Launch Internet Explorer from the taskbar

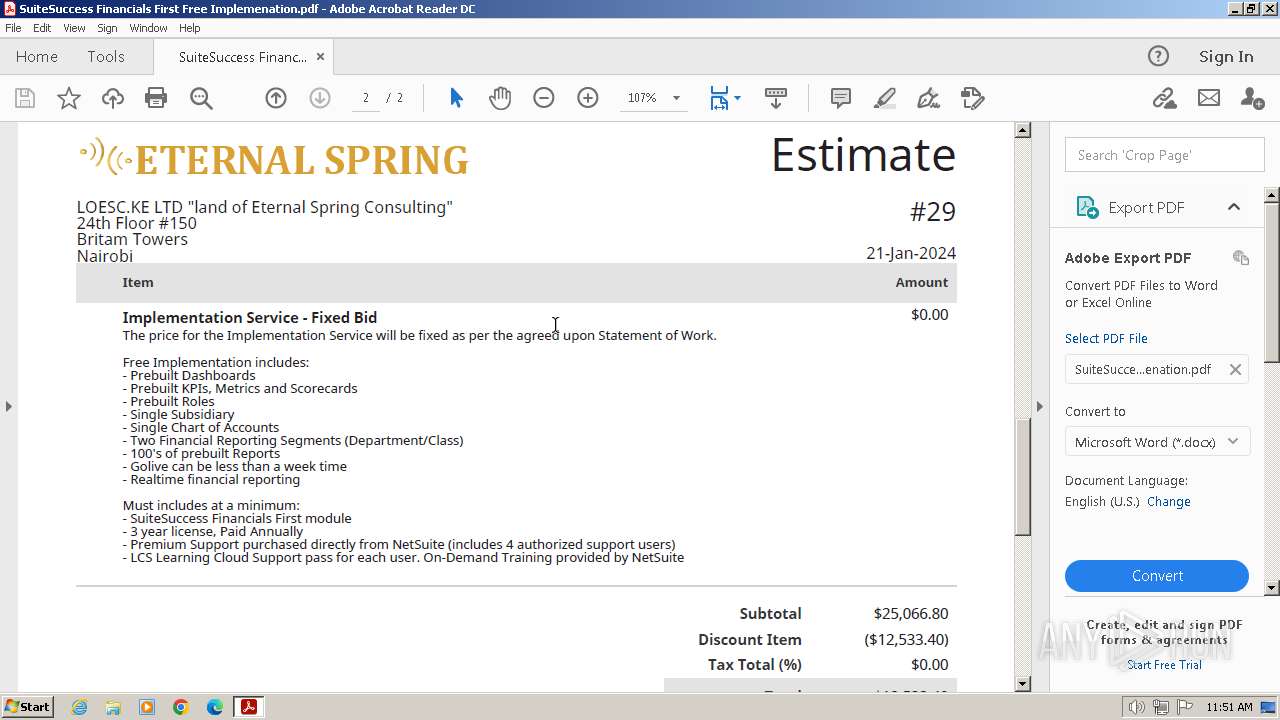pos(79,707)
